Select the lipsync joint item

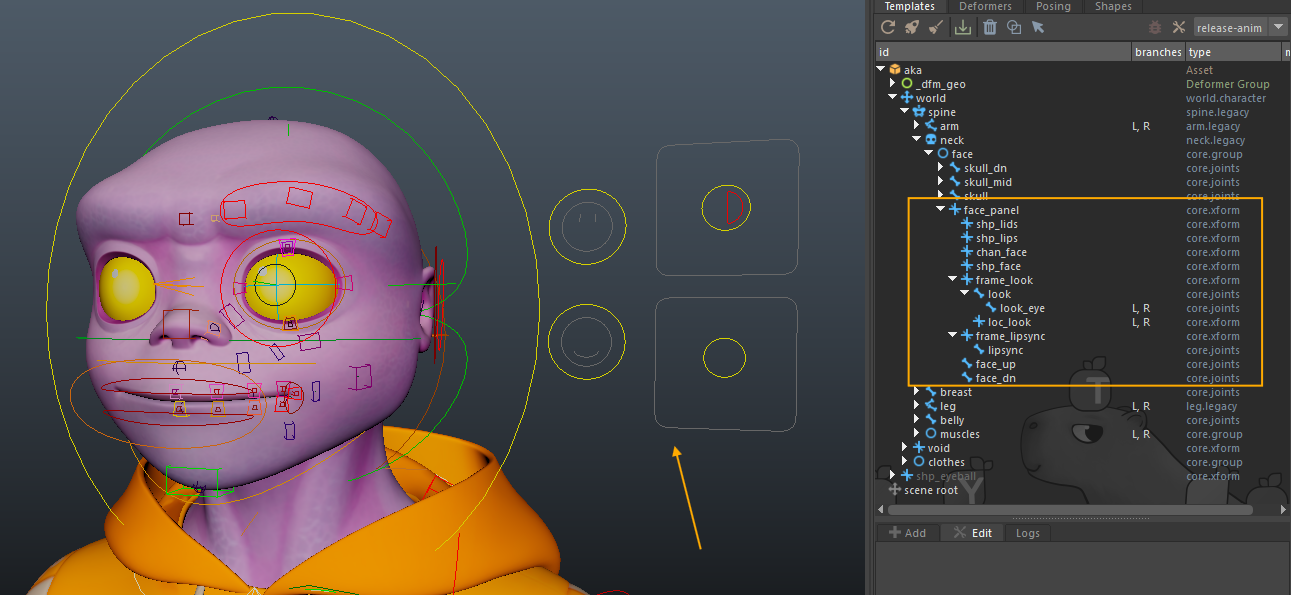[1005, 350]
